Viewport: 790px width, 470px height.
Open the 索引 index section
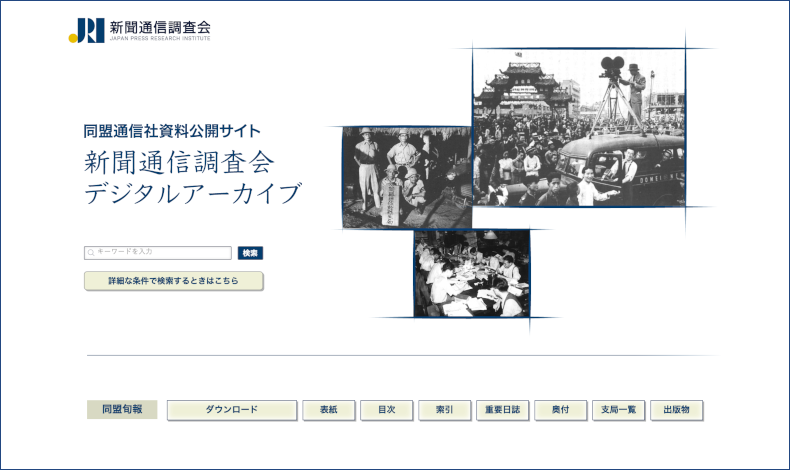[444, 410]
